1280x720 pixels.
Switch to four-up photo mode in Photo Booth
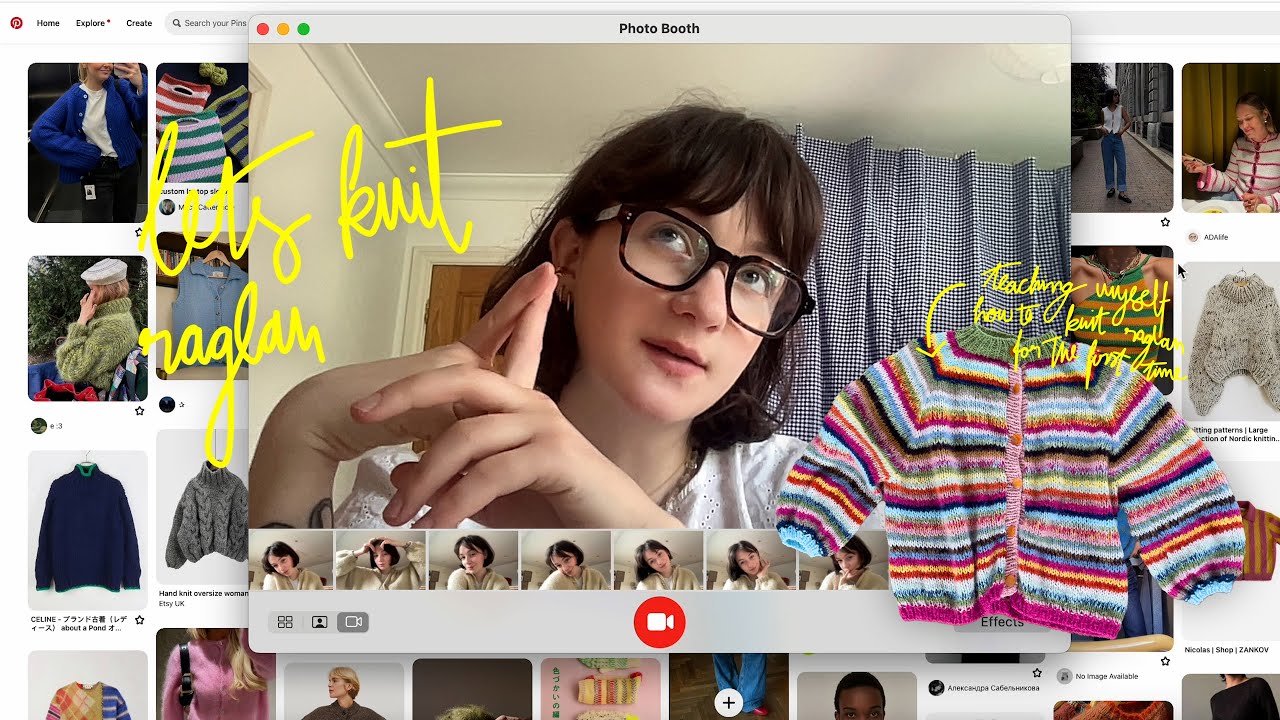[x=285, y=622]
